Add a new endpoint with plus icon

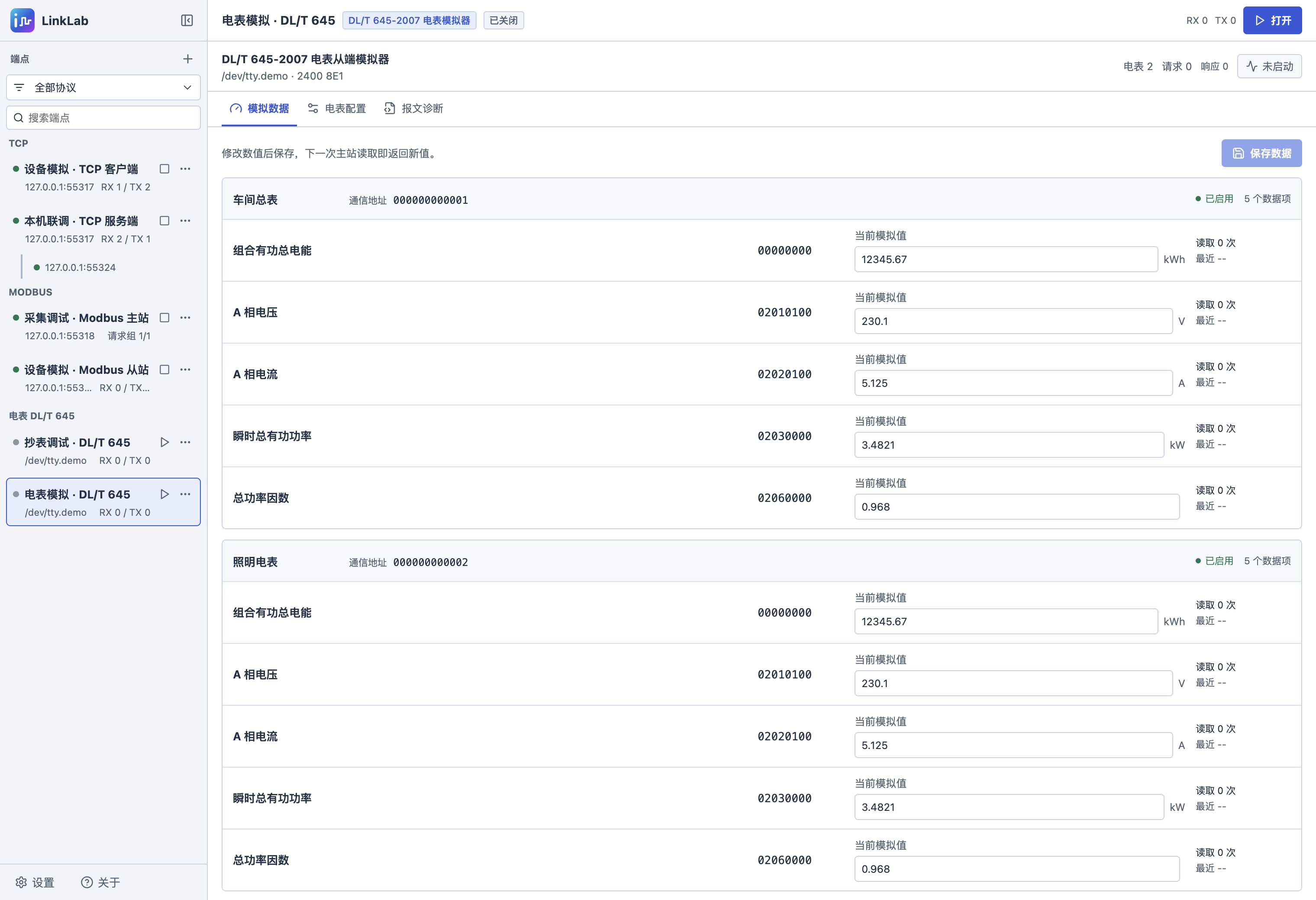188,59
